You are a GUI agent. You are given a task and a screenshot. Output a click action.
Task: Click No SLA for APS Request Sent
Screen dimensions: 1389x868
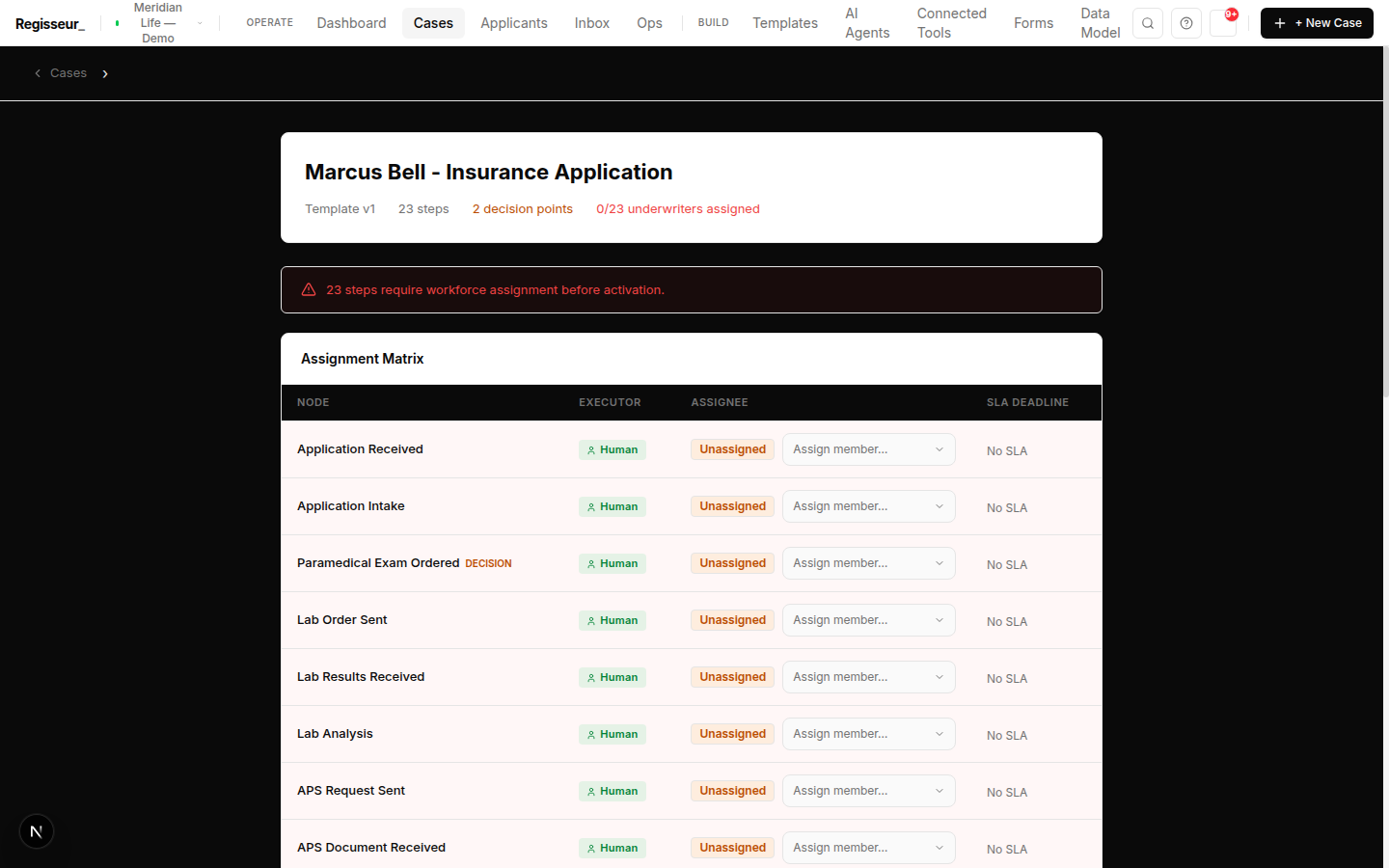coord(1007,792)
